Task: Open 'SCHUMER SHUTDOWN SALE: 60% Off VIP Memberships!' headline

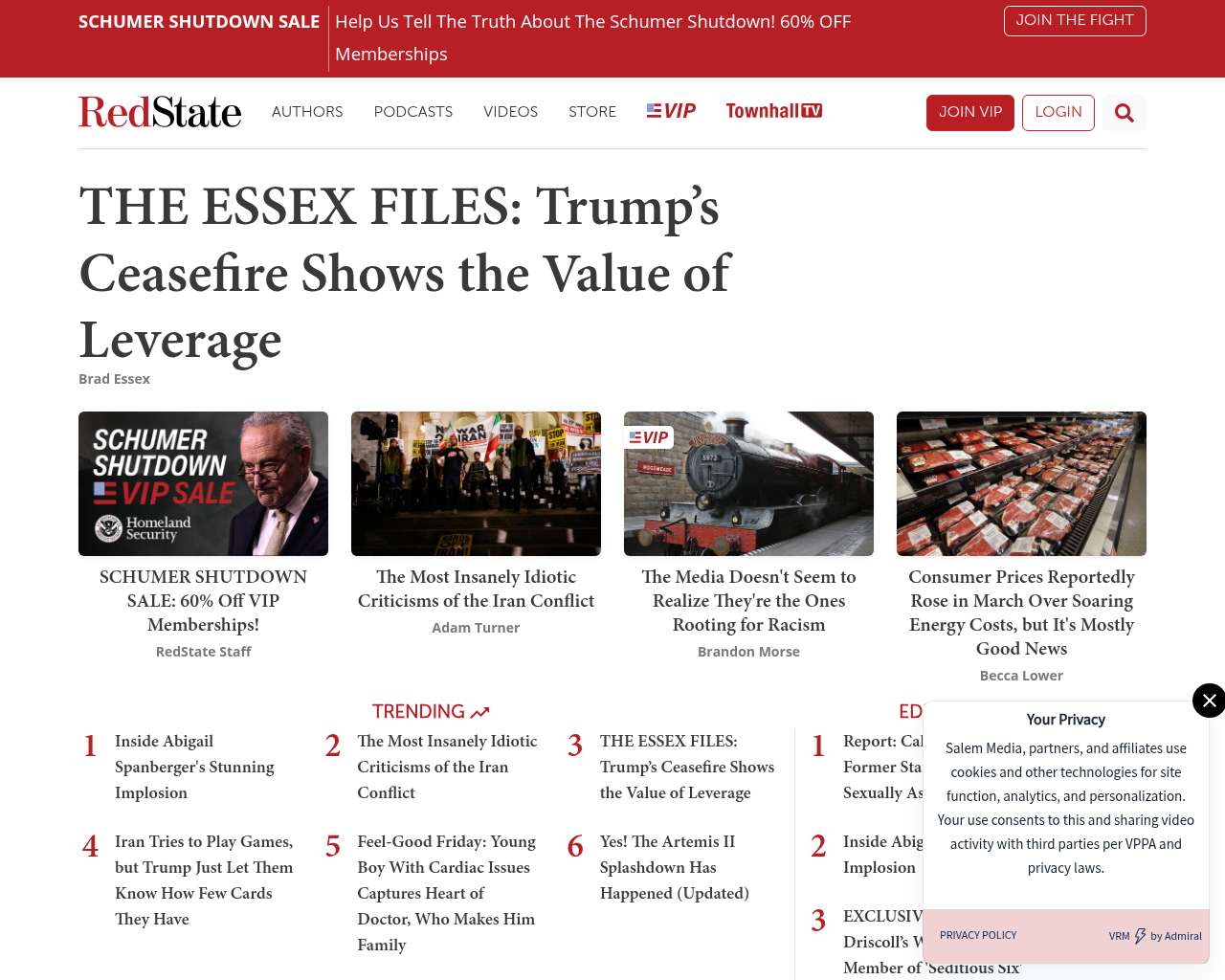Action: click(203, 601)
